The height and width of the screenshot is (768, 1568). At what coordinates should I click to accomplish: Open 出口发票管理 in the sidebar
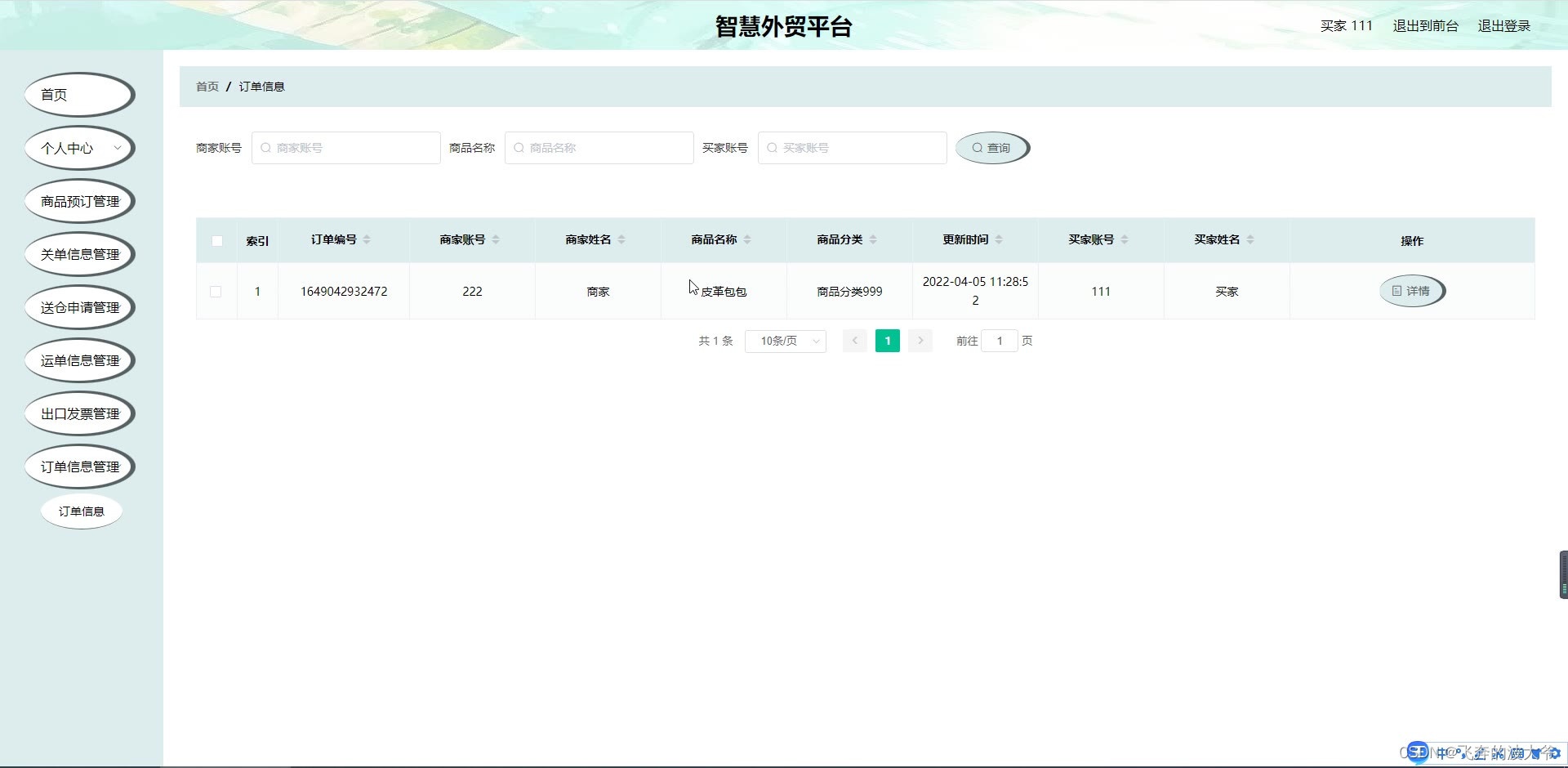(x=79, y=413)
